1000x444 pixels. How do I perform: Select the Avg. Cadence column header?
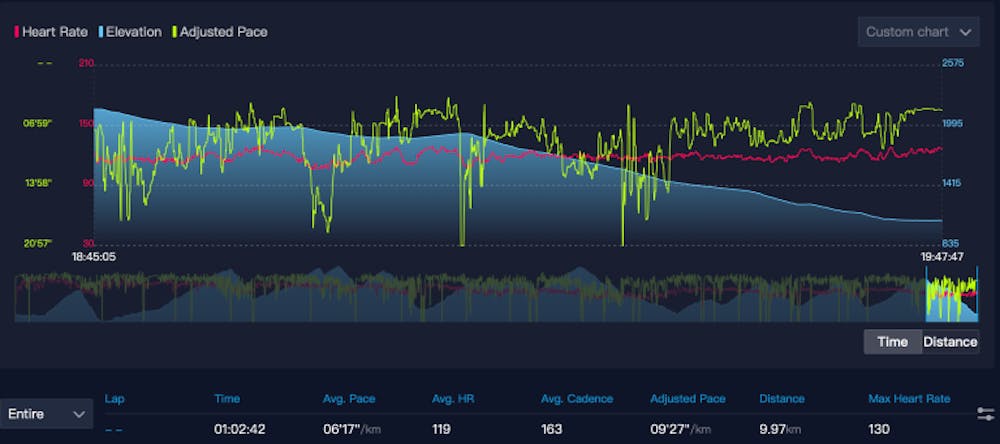coord(576,399)
